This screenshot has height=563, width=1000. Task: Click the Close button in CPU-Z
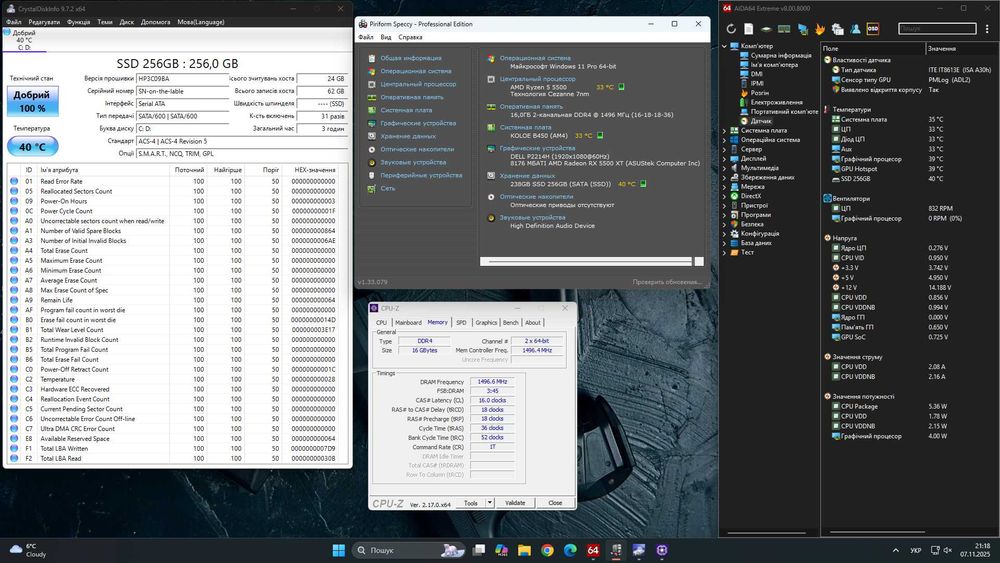555,503
